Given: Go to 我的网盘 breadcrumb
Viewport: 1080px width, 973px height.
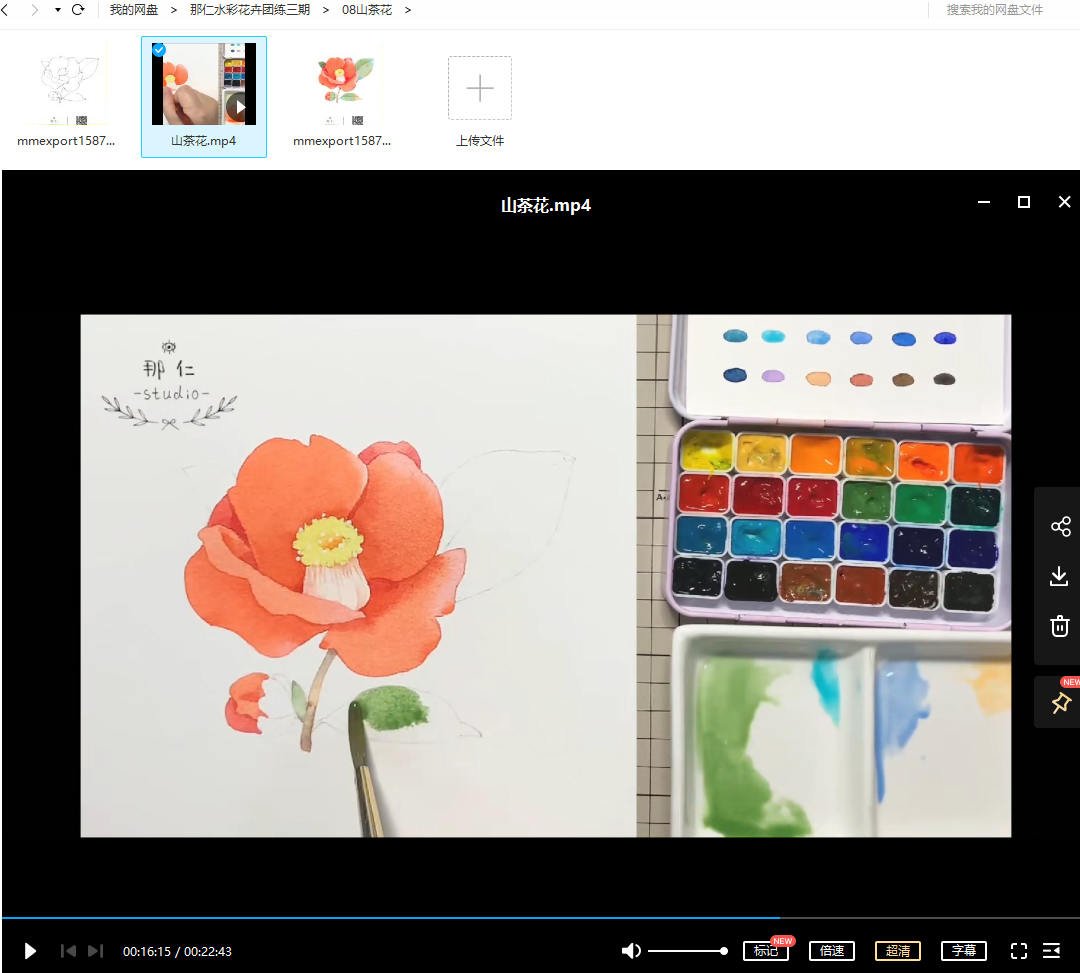Looking at the screenshot, I should (134, 10).
